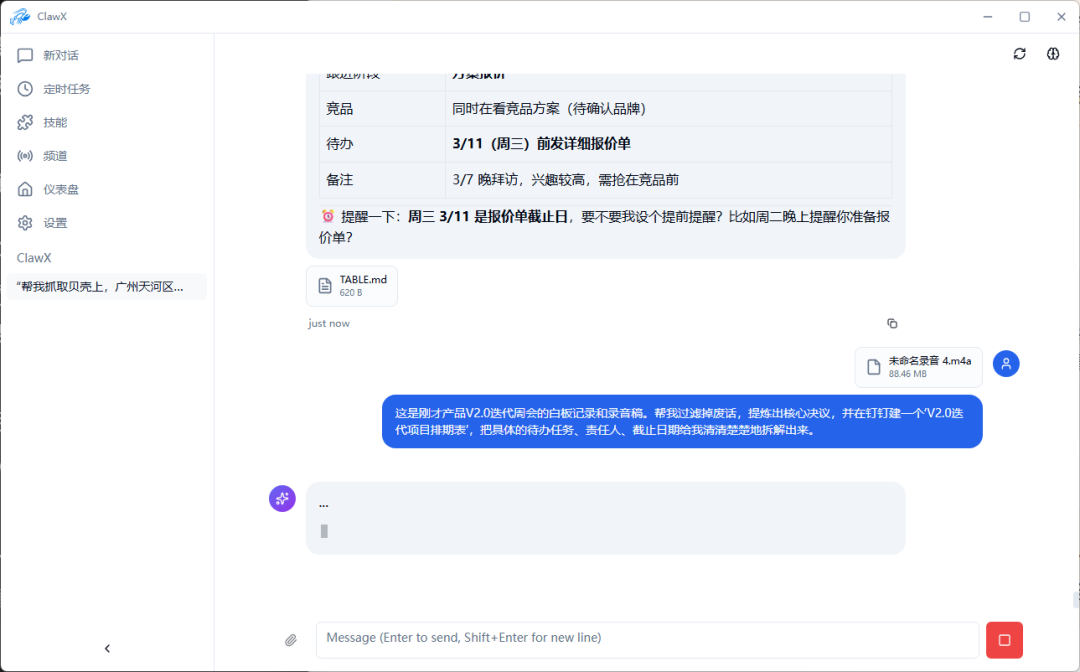Click the "88.46 MB" file size text
1080x672 pixels.
(x=907, y=374)
